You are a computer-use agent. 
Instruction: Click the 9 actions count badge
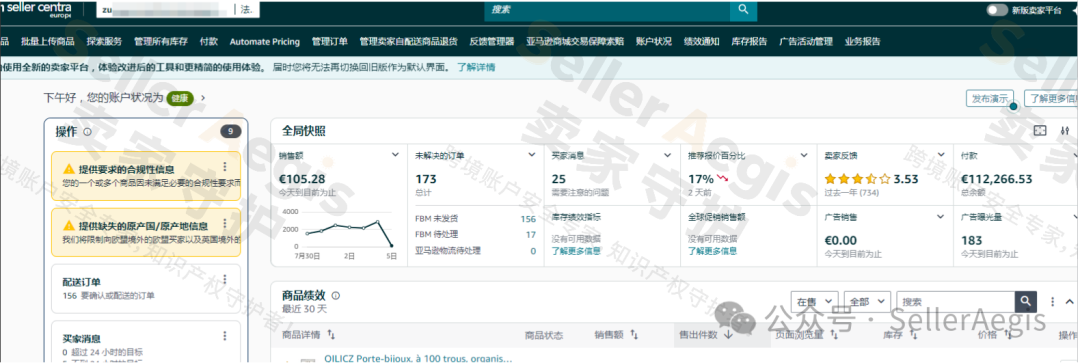tap(230, 132)
